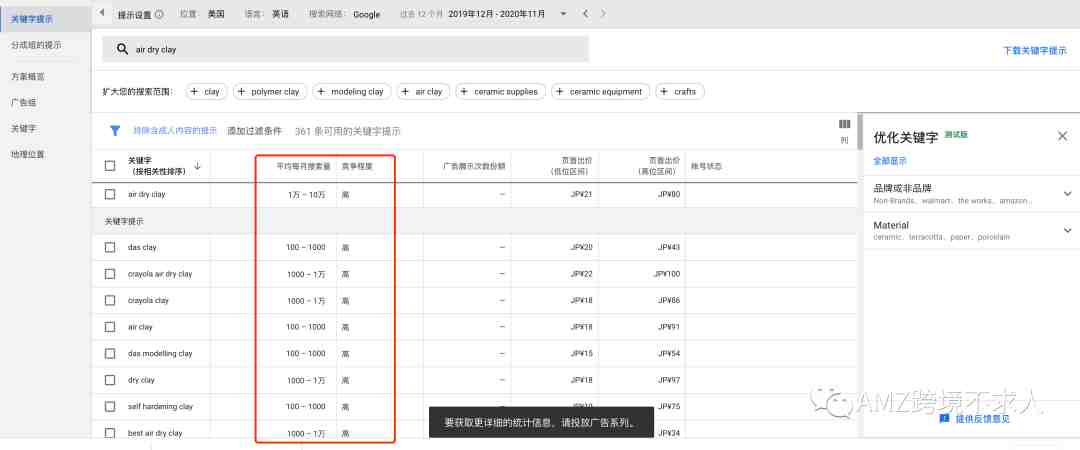Add 'modeling clay' suggestion chip
The height and width of the screenshot is (450, 1080).
[x=352, y=92]
